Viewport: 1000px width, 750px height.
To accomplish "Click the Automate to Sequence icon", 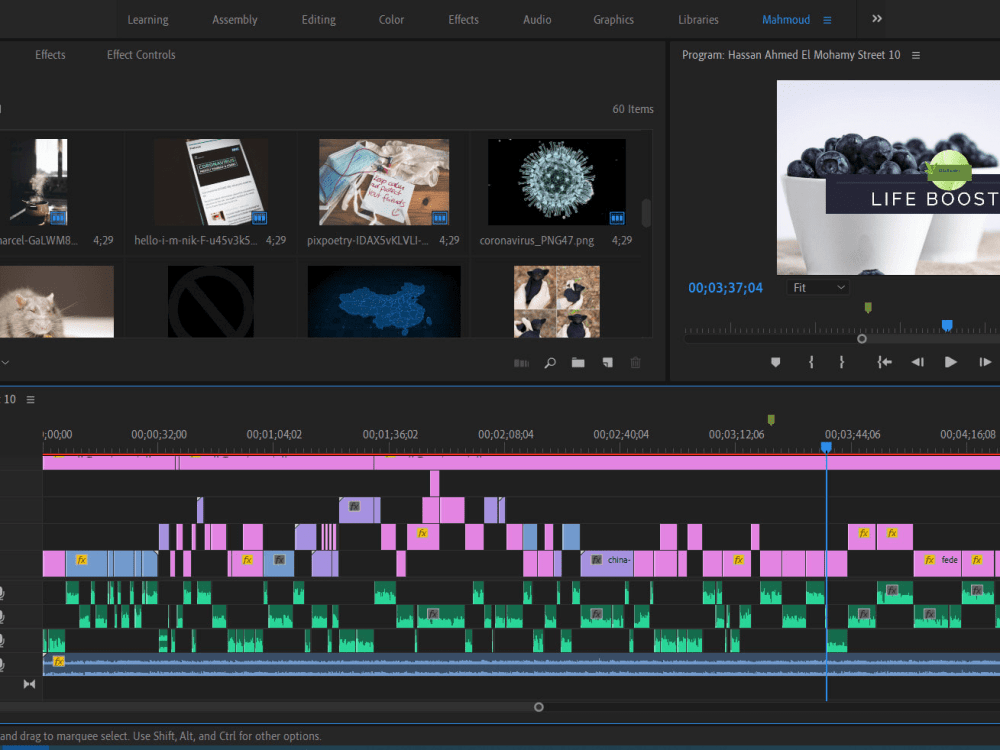I will point(522,364).
